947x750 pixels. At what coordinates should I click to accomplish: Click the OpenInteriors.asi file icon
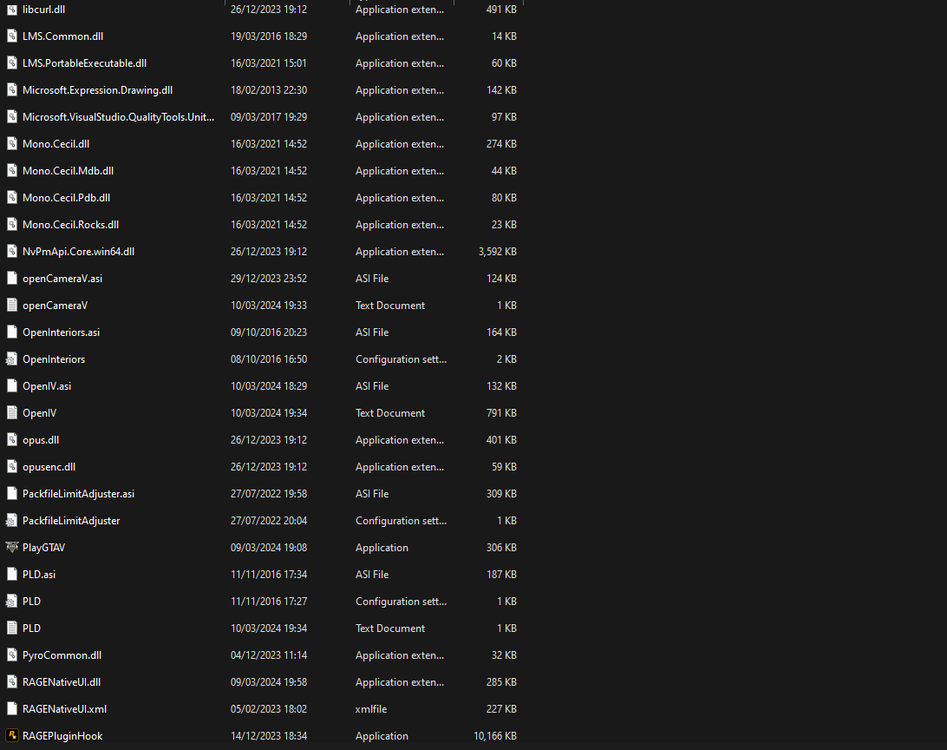click(x=11, y=332)
